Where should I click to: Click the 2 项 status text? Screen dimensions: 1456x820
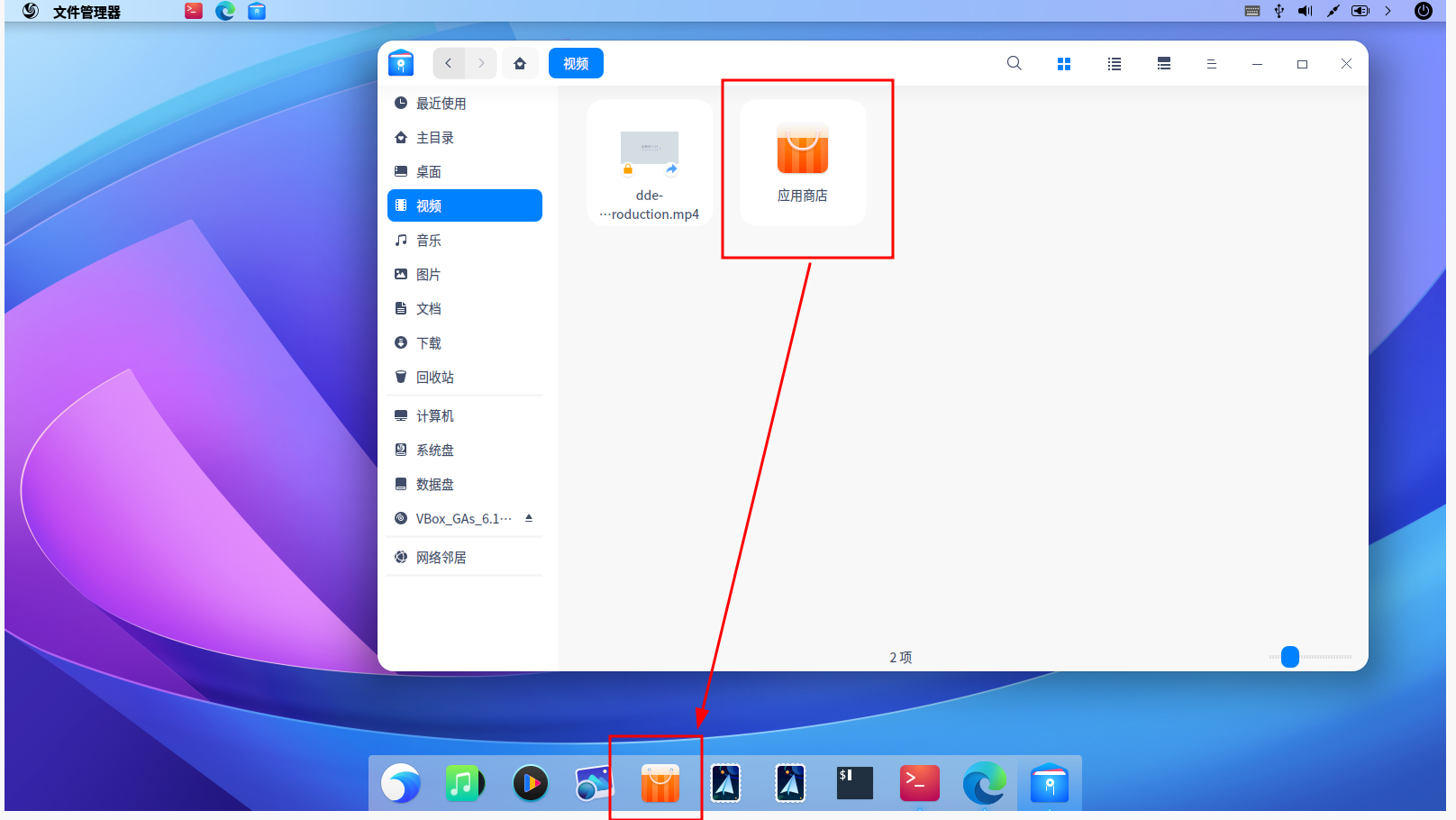coord(901,658)
